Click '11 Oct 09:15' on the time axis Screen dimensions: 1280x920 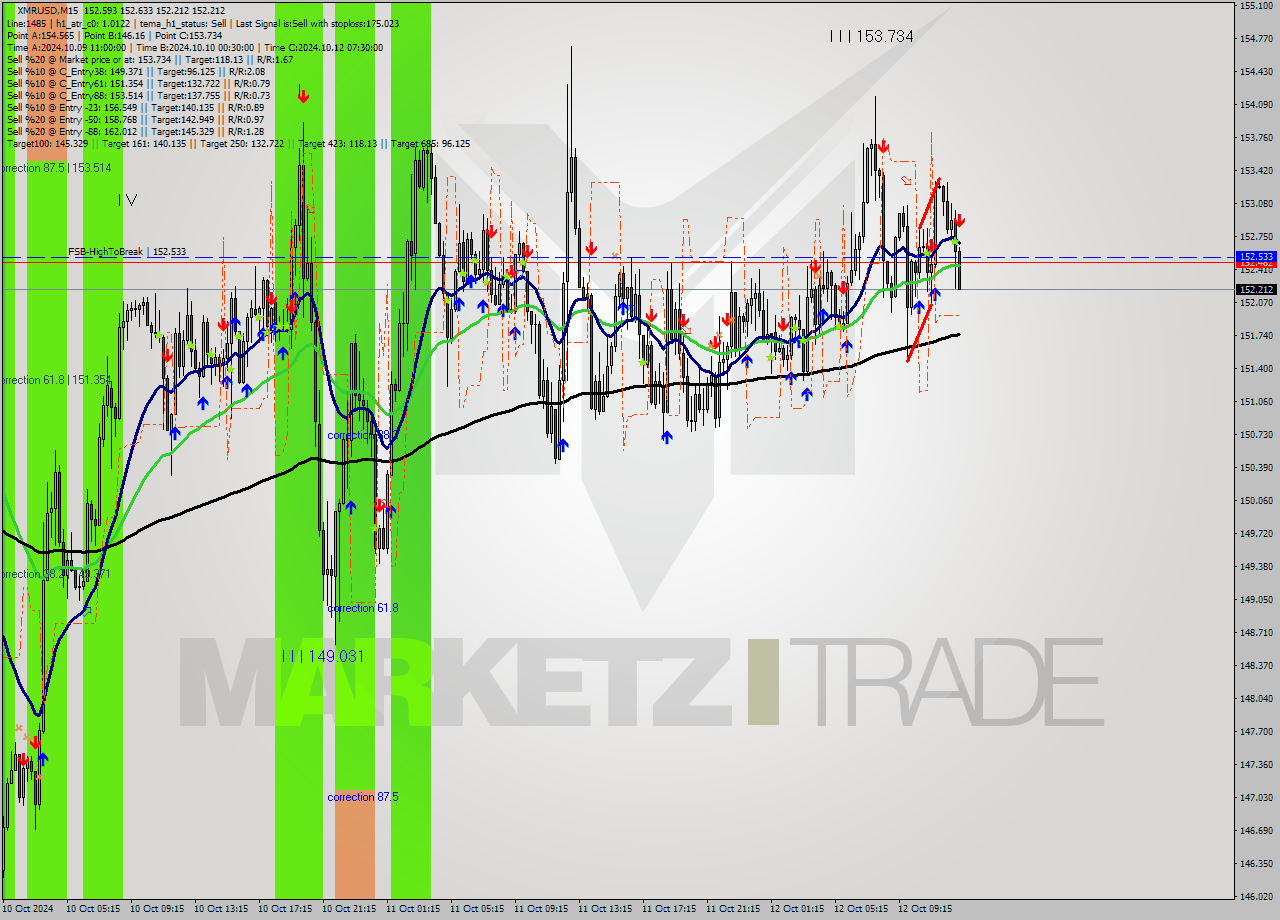[541, 909]
